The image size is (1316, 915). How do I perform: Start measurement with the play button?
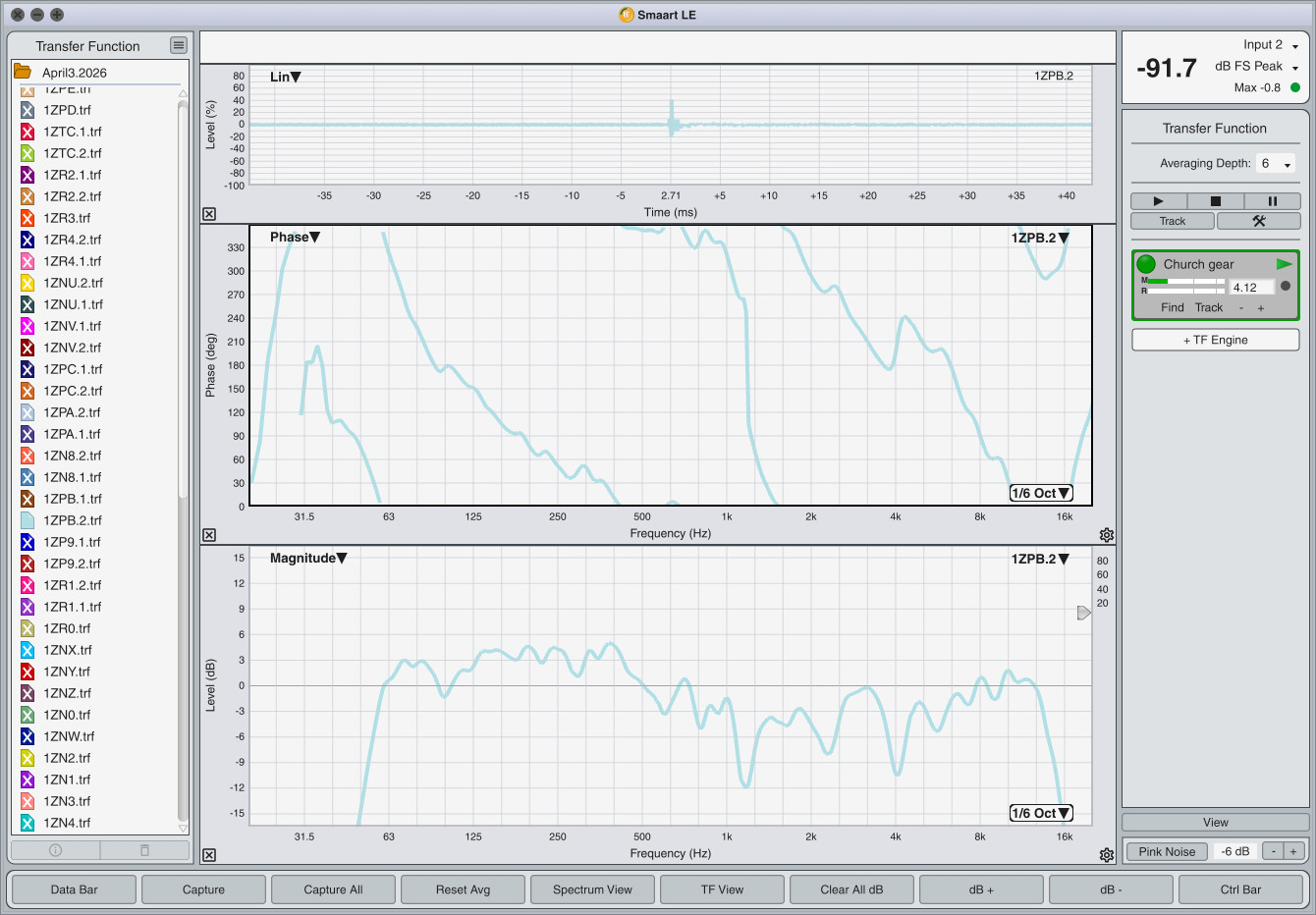(1158, 201)
